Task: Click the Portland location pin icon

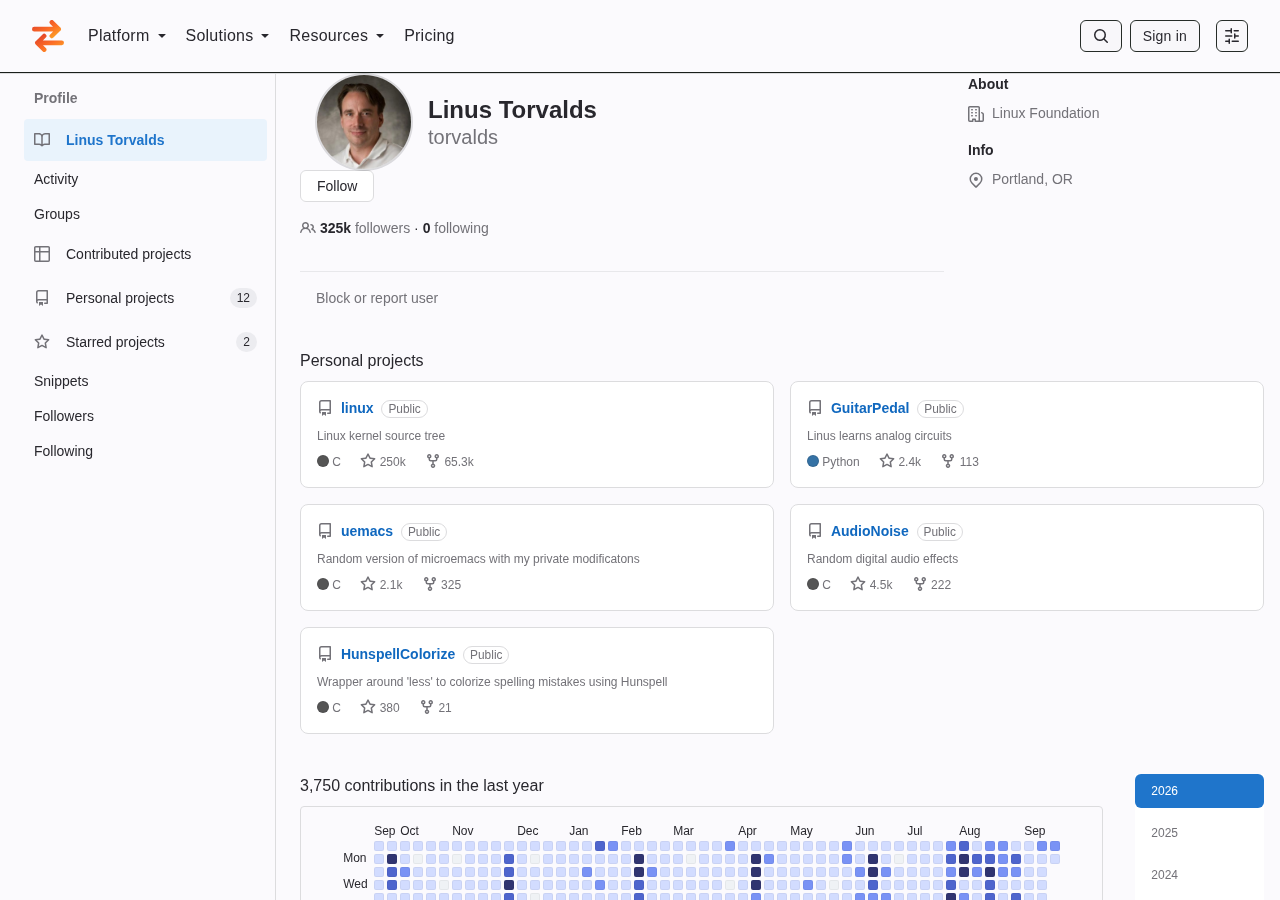Action: (976, 180)
